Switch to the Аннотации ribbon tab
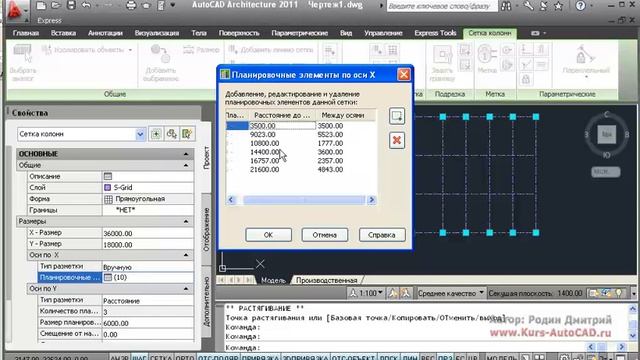 [105, 33]
